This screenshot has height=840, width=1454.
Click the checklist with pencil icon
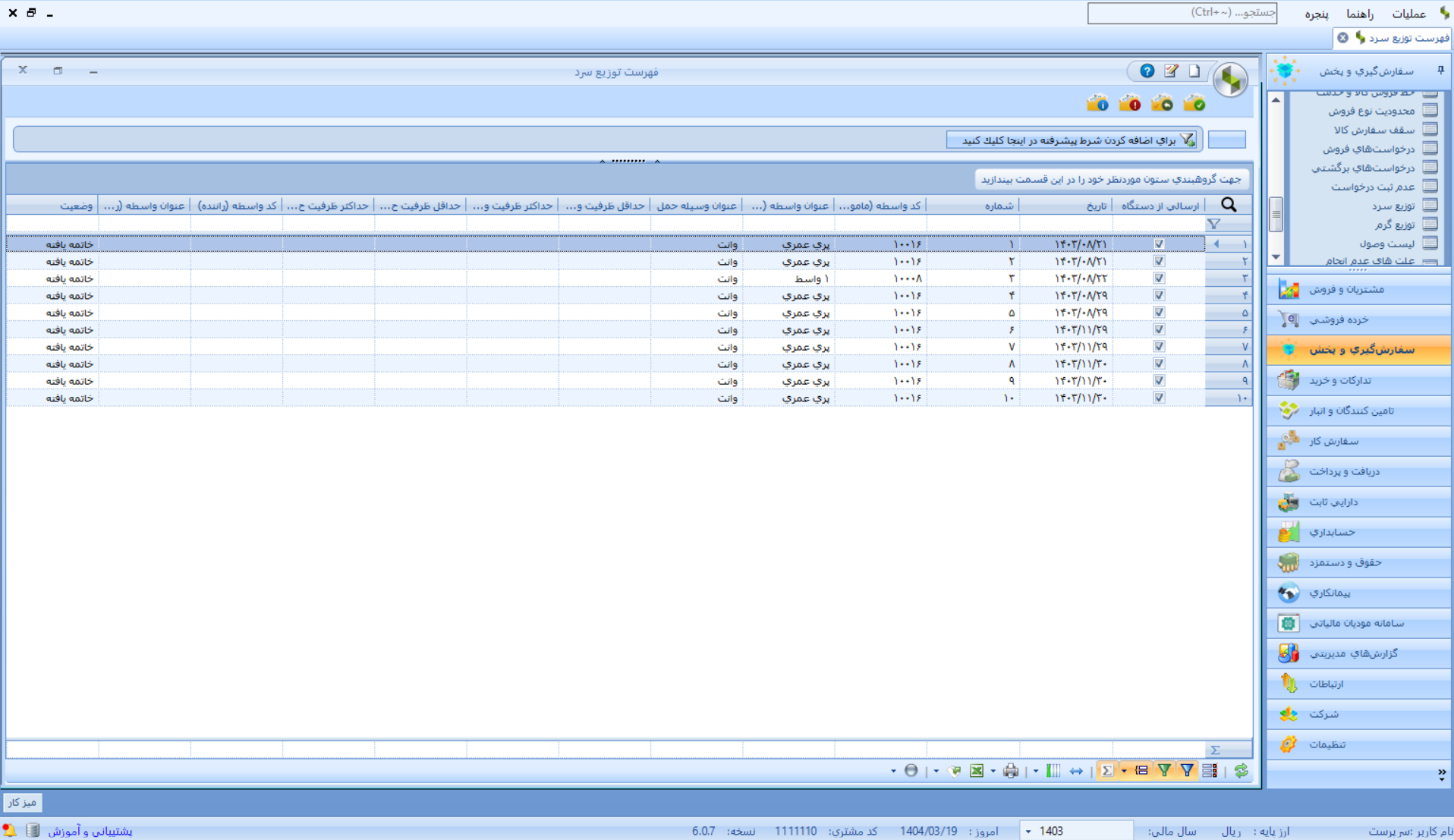pos(1172,71)
